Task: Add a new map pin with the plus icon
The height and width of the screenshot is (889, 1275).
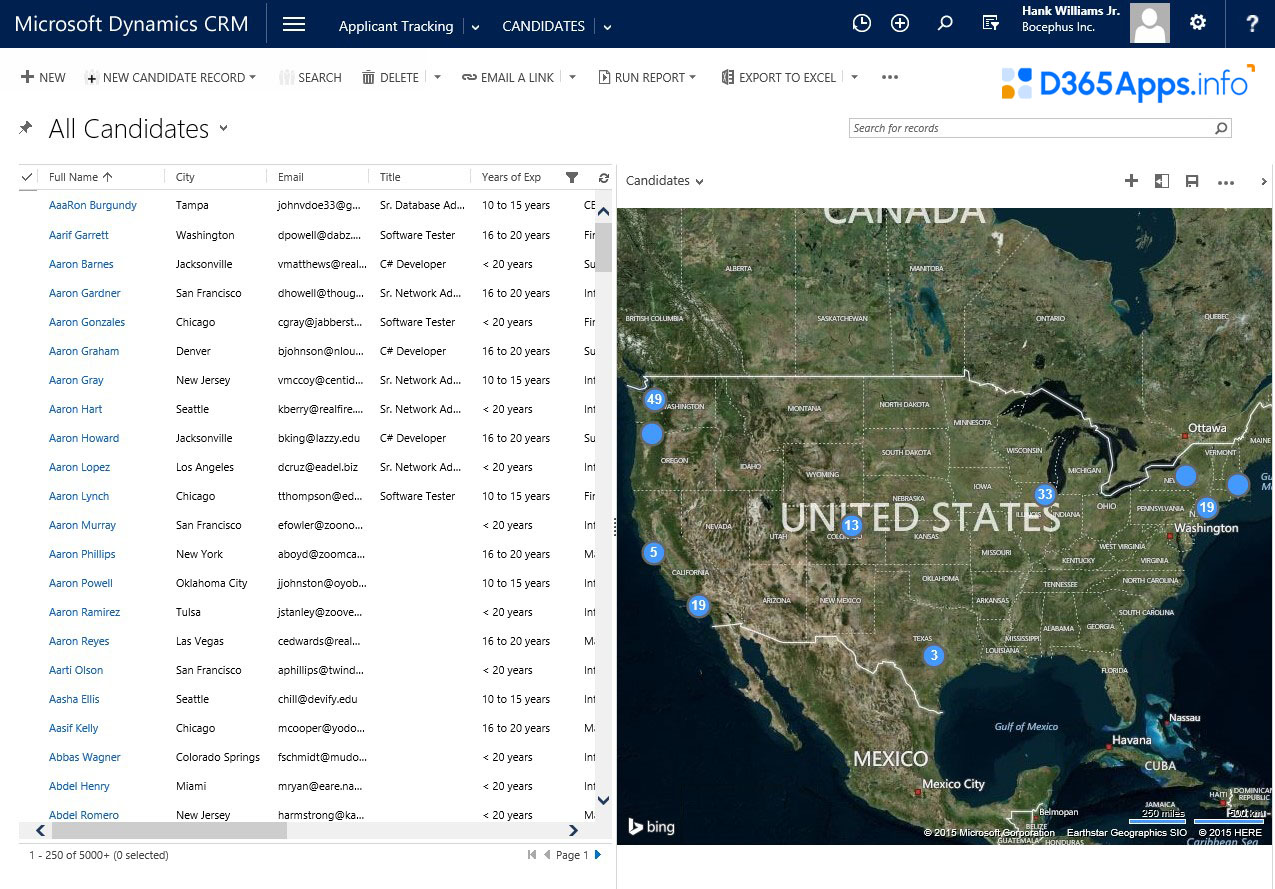Action: [x=1131, y=181]
